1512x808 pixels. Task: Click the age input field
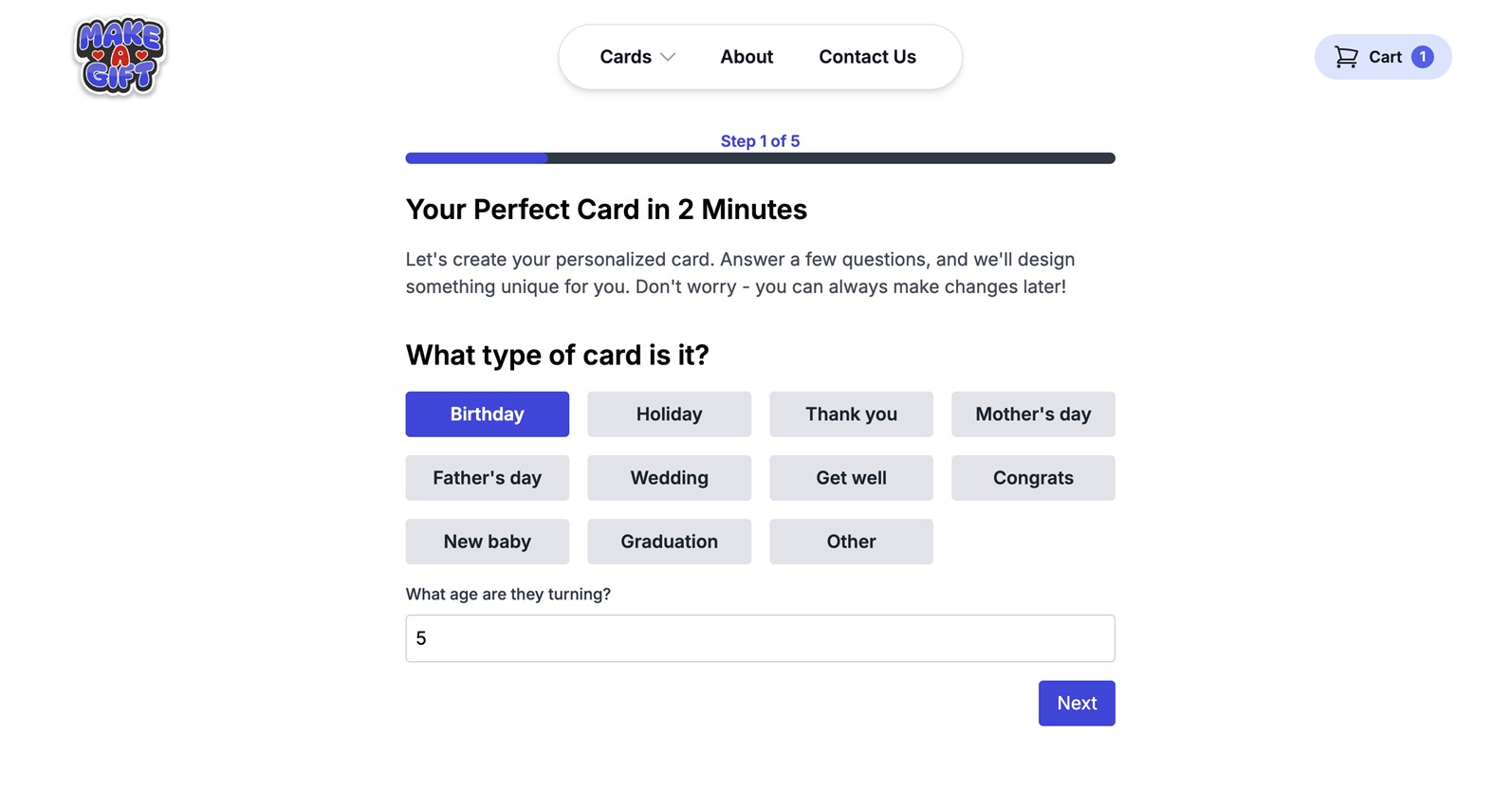tap(760, 638)
